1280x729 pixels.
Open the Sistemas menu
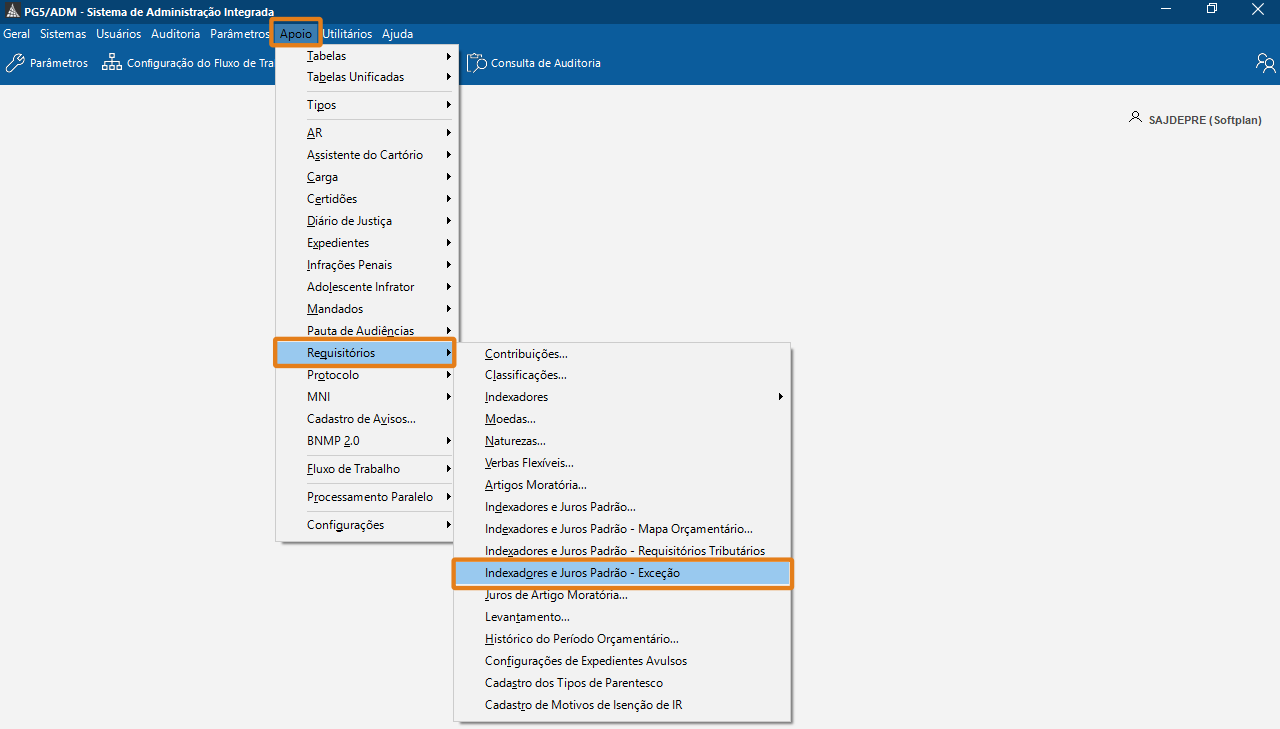point(63,34)
